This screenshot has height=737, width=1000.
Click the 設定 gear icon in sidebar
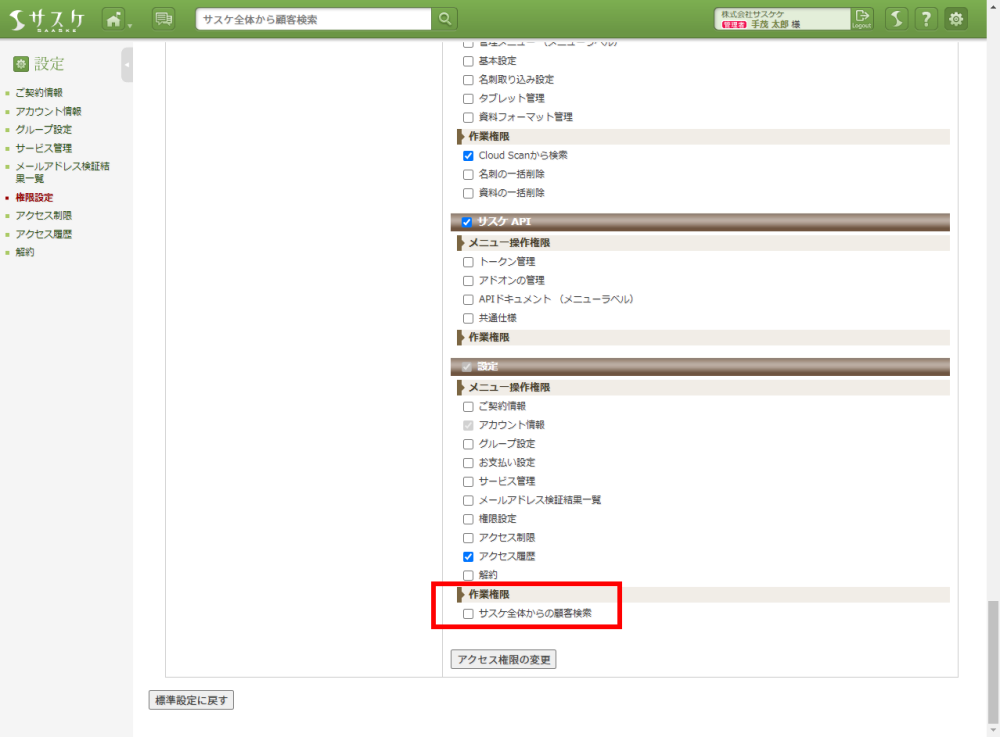(x=21, y=64)
